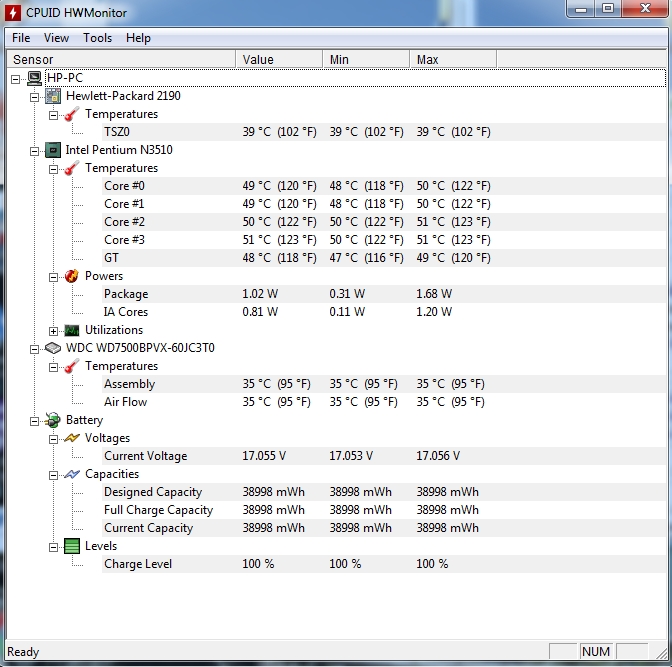The height and width of the screenshot is (667, 672).
Task: Click the thermometer icon under WDC hard drive
Action: (x=72, y=366)
